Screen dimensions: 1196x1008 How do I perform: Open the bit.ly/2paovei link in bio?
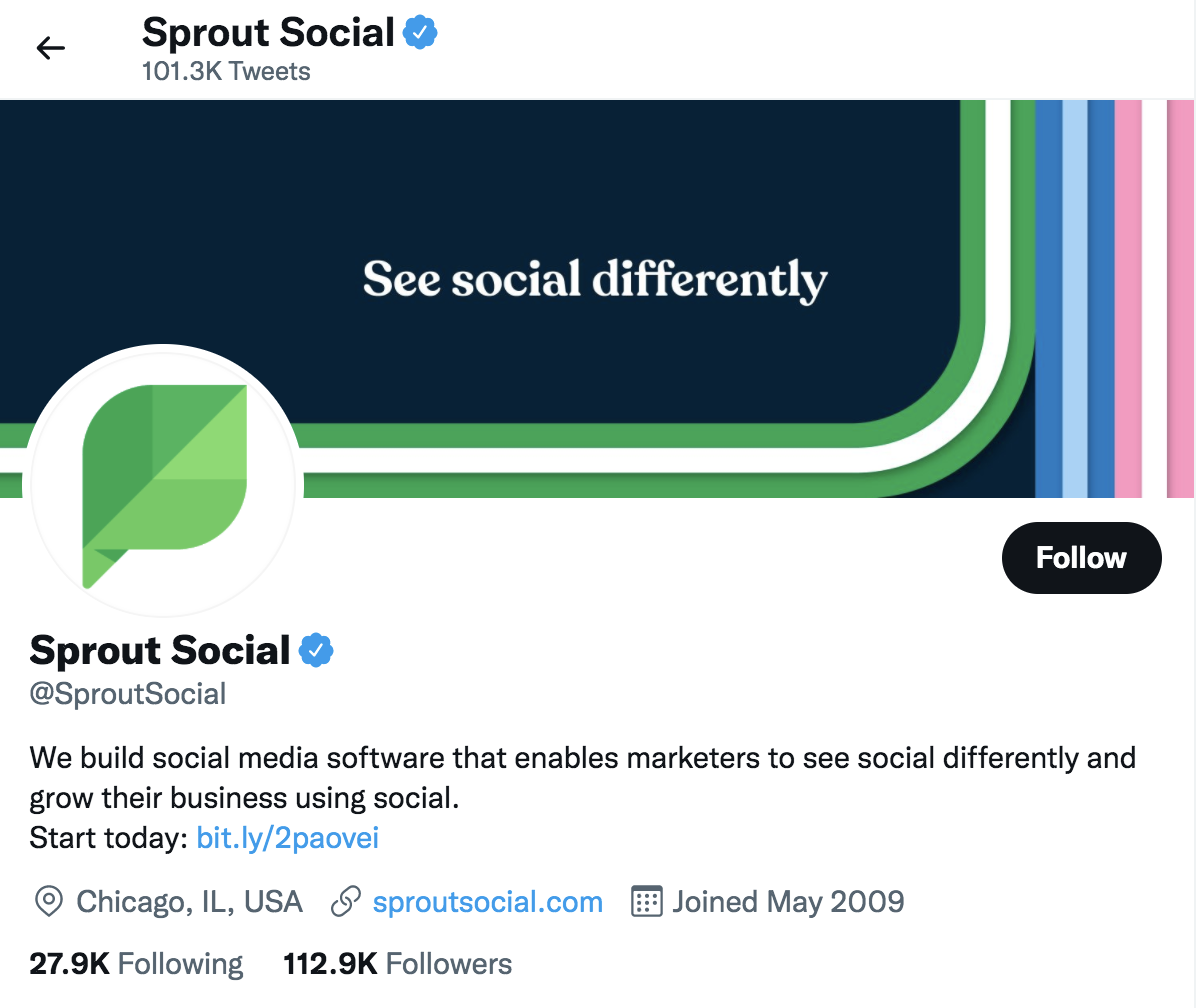click(x=286, y=838)
